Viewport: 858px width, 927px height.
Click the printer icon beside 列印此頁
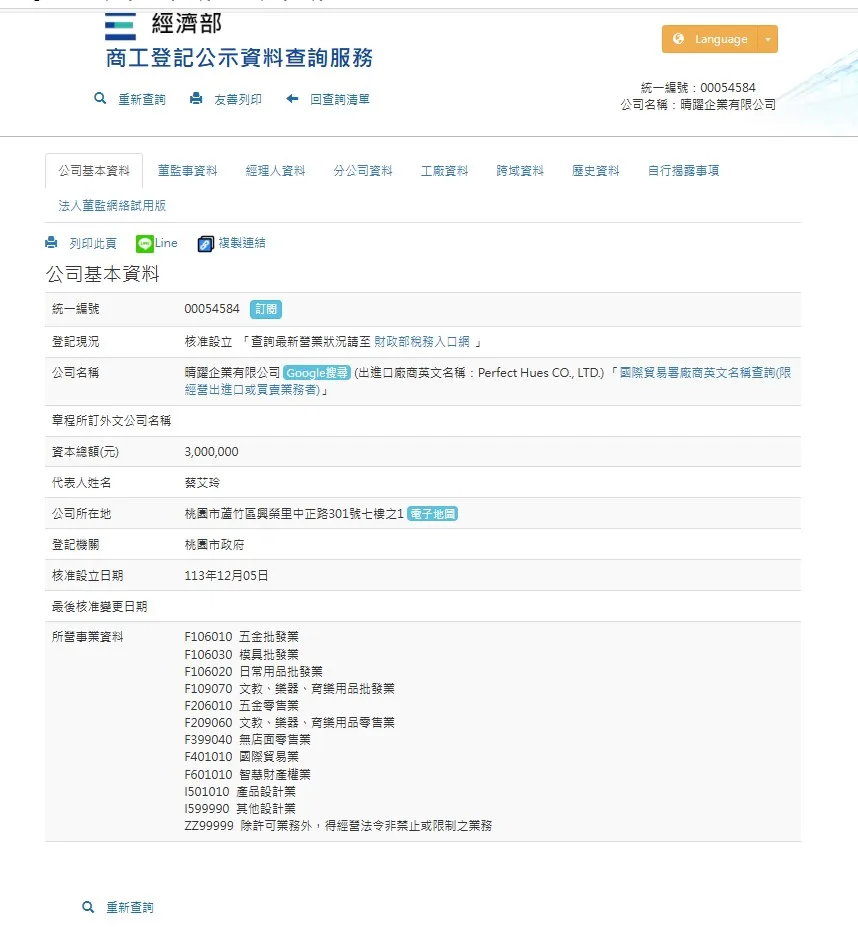pyautogui.click(x=51, y=242)
